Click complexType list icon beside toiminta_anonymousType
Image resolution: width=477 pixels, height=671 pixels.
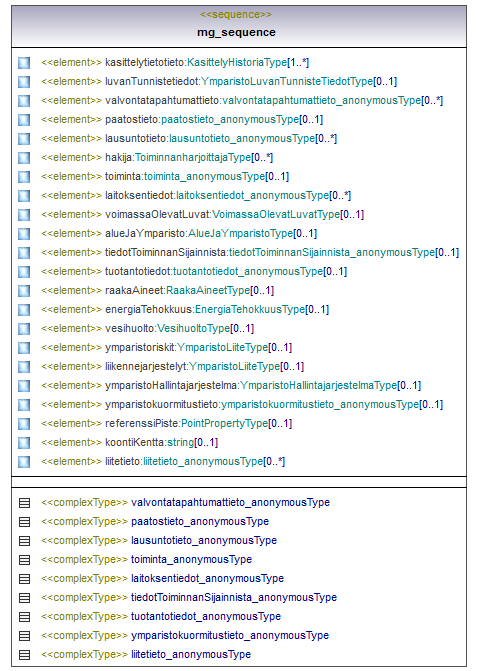[24, 560]
